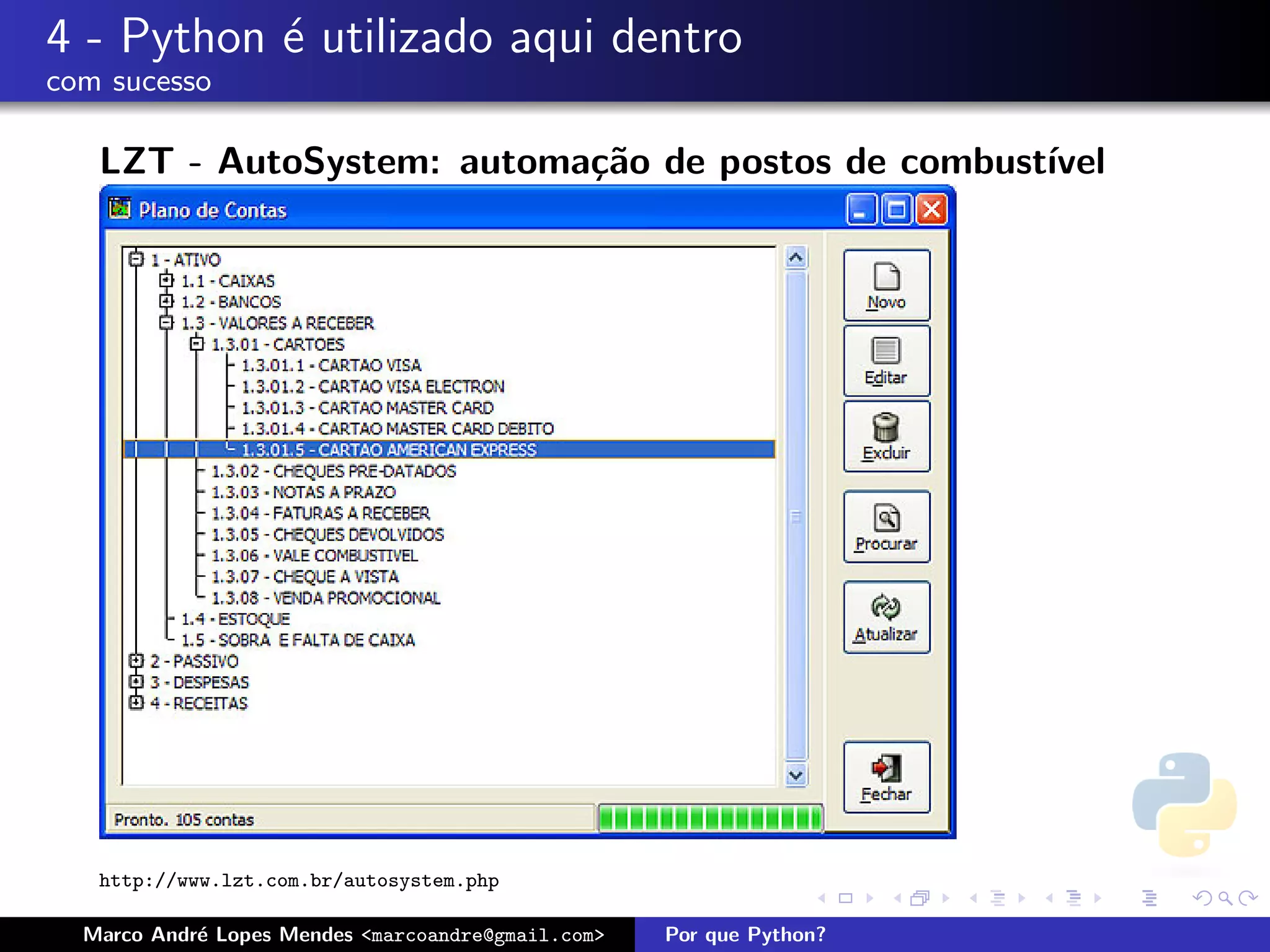Screen dimensions: 1270x952
Task: Select 1.3.02 - CHEQUES PRE-DATADOS
Action: click(334, 471)
